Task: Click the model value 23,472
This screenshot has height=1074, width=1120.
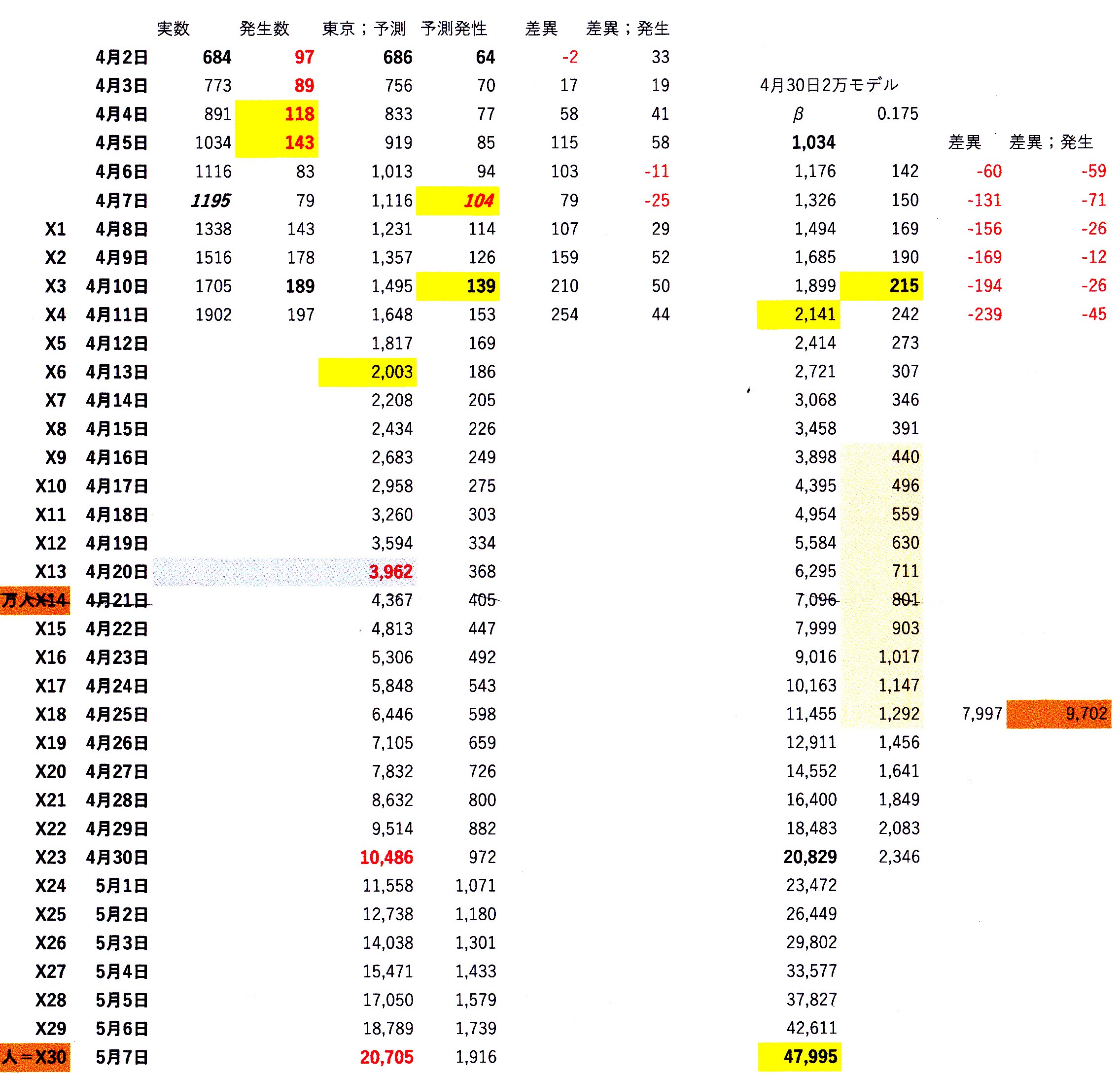Action: 811,886
